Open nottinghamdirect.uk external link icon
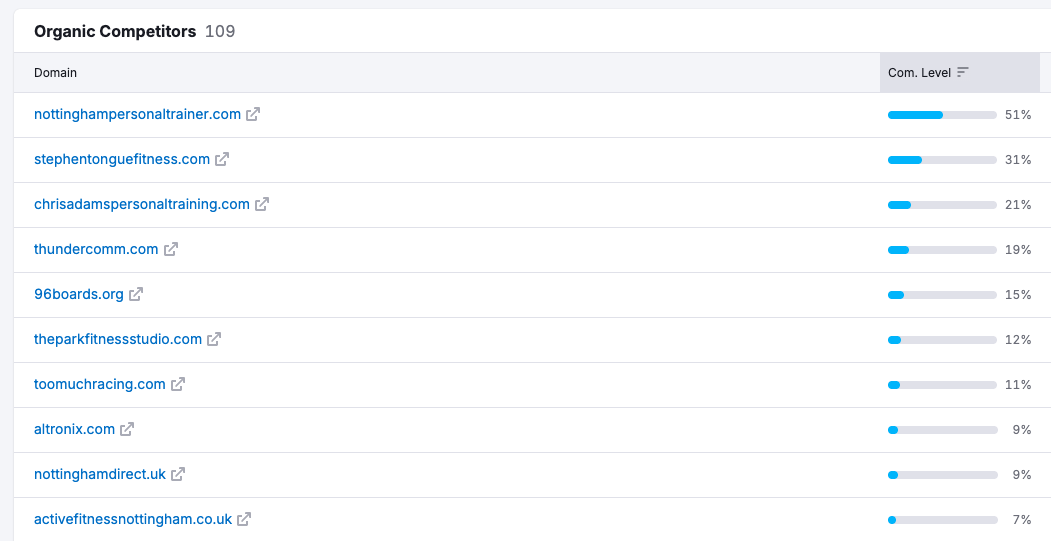Screen dimensions: 1051x541 (x=178, y=475)
